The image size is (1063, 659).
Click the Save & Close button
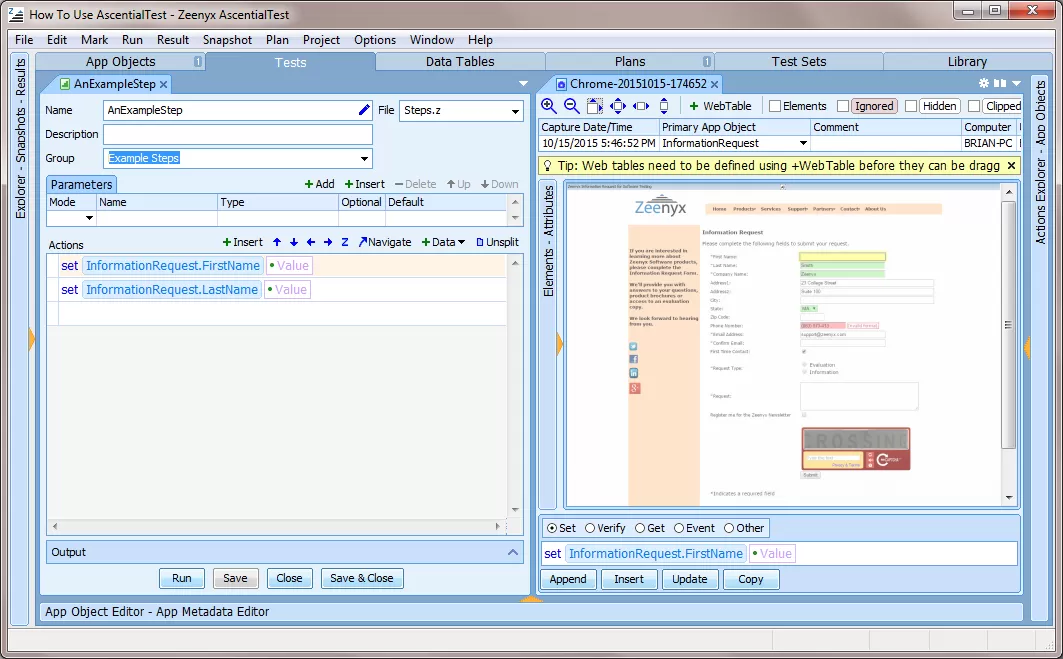tap(361, 578)
